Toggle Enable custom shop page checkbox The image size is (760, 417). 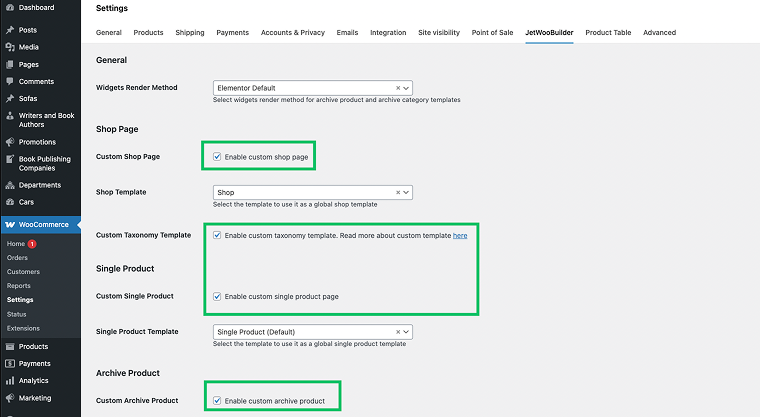coord(217,157)
